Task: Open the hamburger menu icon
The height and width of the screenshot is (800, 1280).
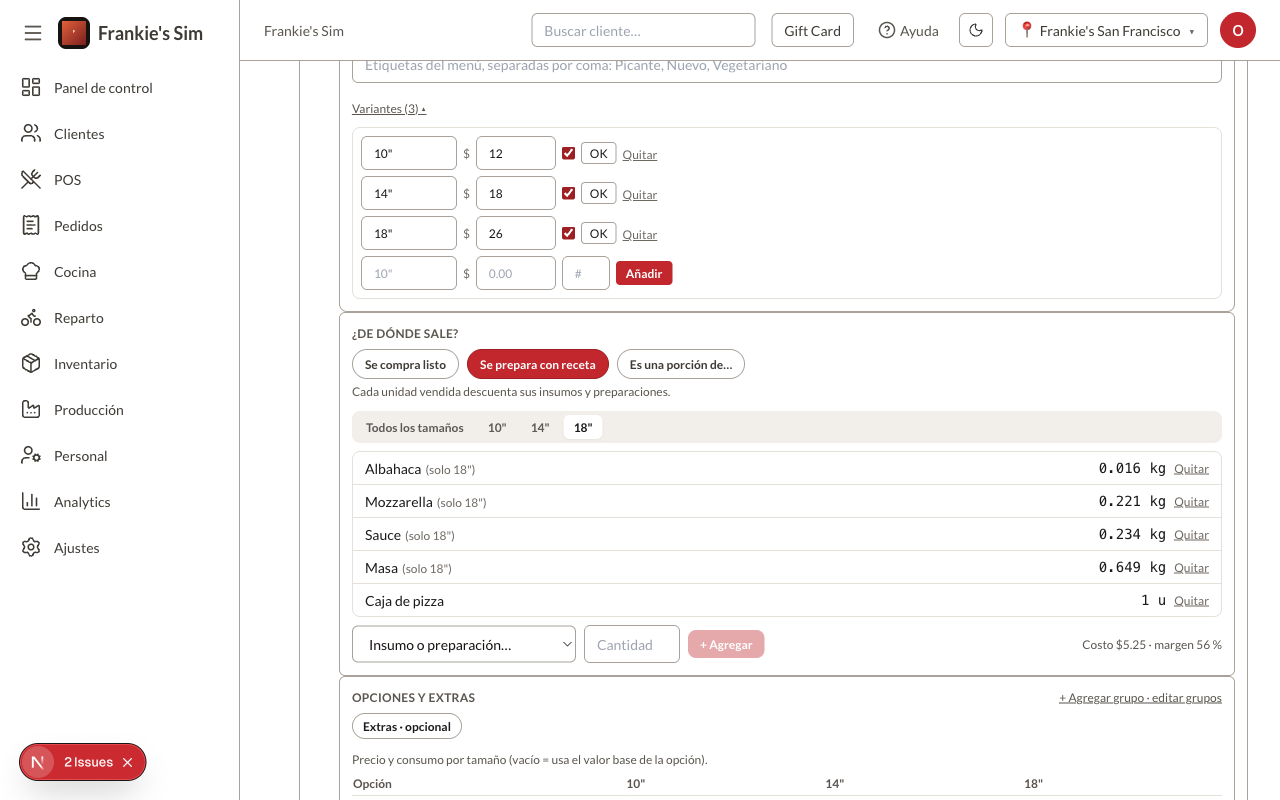Action: pyautogui.click(x=33, y=33)
